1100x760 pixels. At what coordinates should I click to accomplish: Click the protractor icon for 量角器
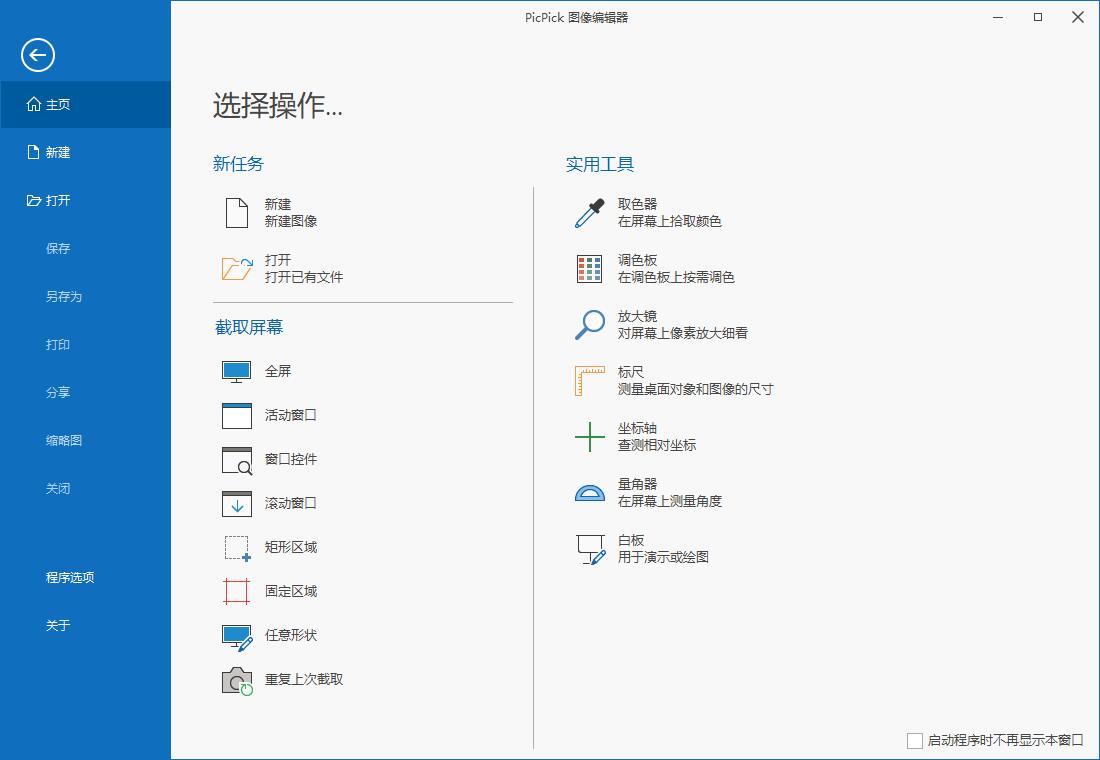point(589,493)
